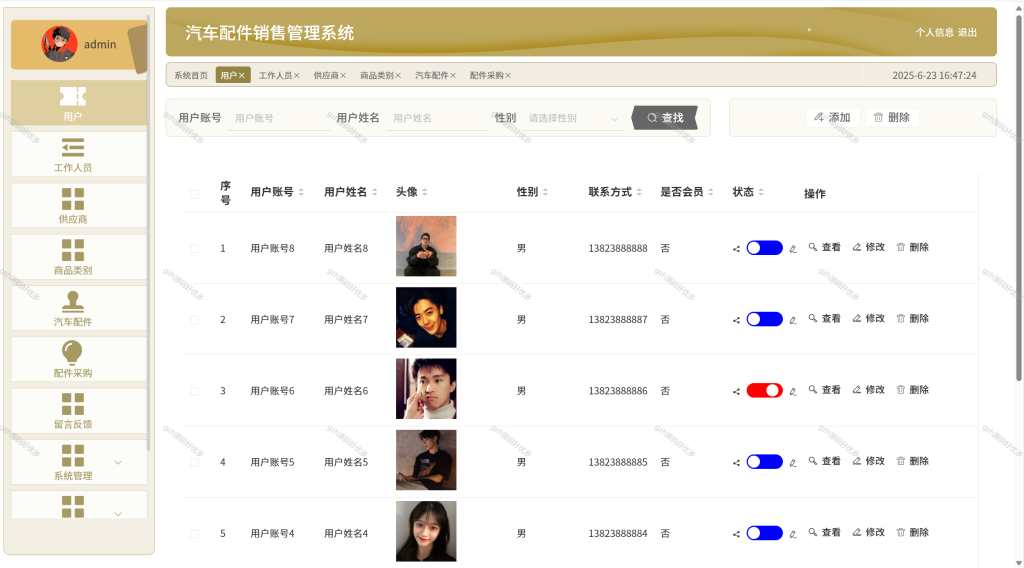Open the 留言反馈 sidebar icon

pos(72,403)
